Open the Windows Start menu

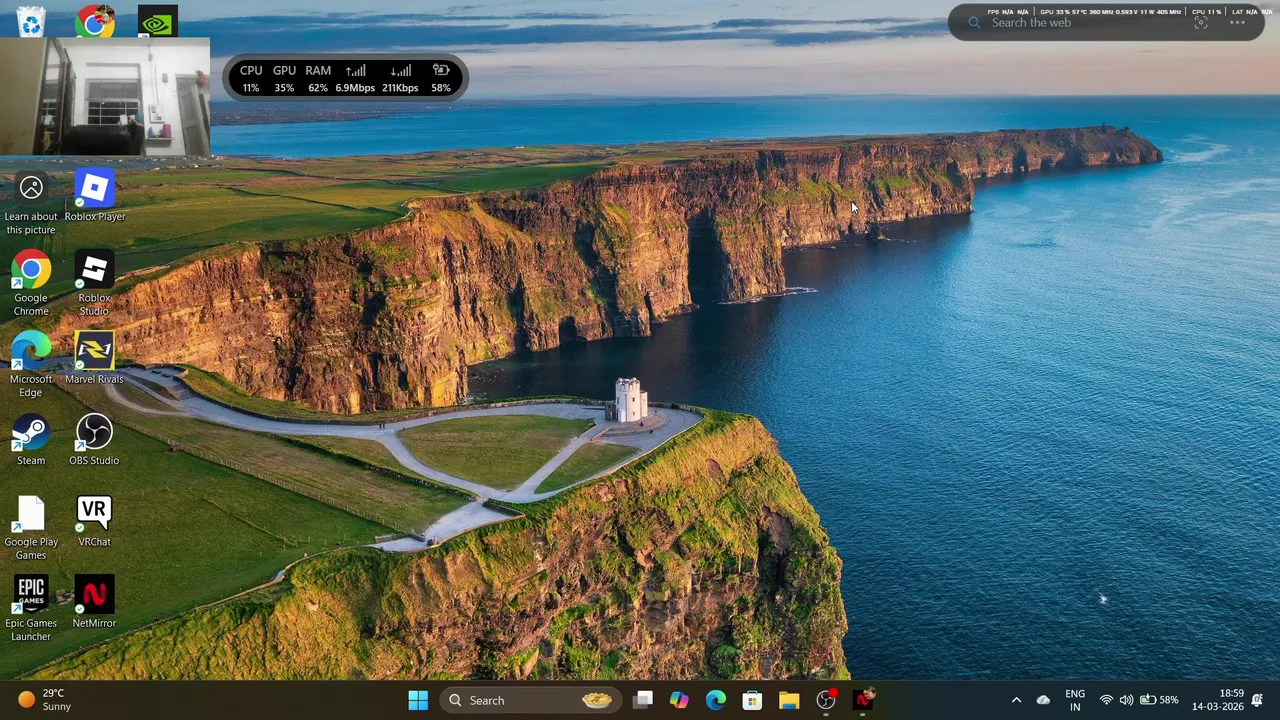418,700
